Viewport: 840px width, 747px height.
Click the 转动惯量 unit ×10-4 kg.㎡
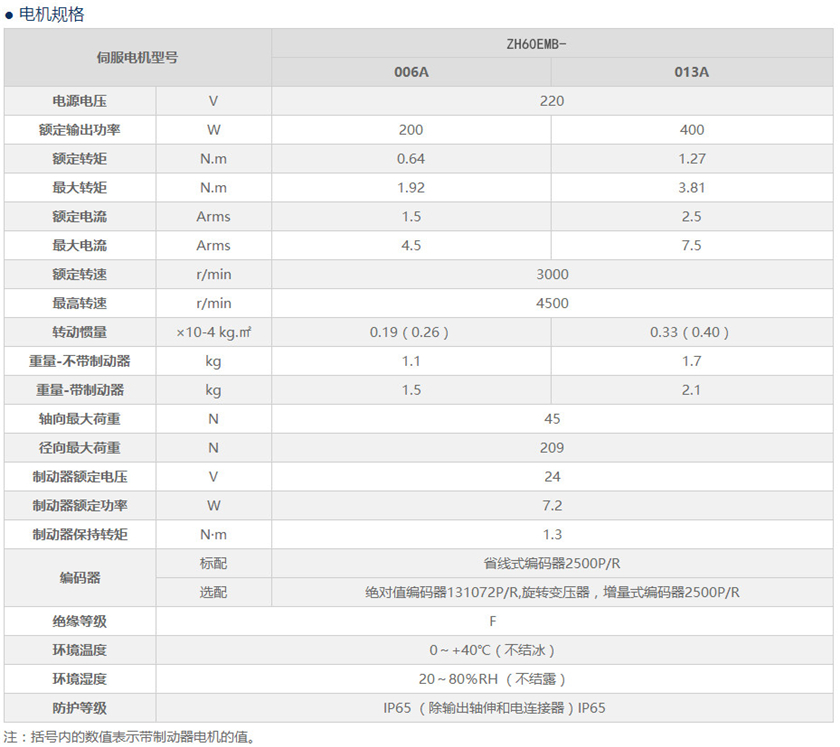pyautogui.click(x=213, y=332)
